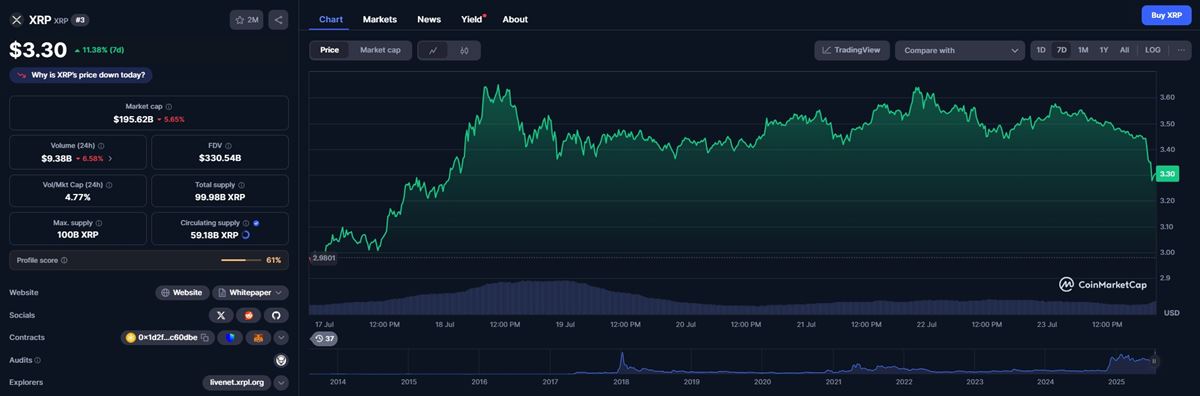Click the XRP coin logo icon
The height and width of the screenshot is (396, 1200).
click(x=16, y=19)
